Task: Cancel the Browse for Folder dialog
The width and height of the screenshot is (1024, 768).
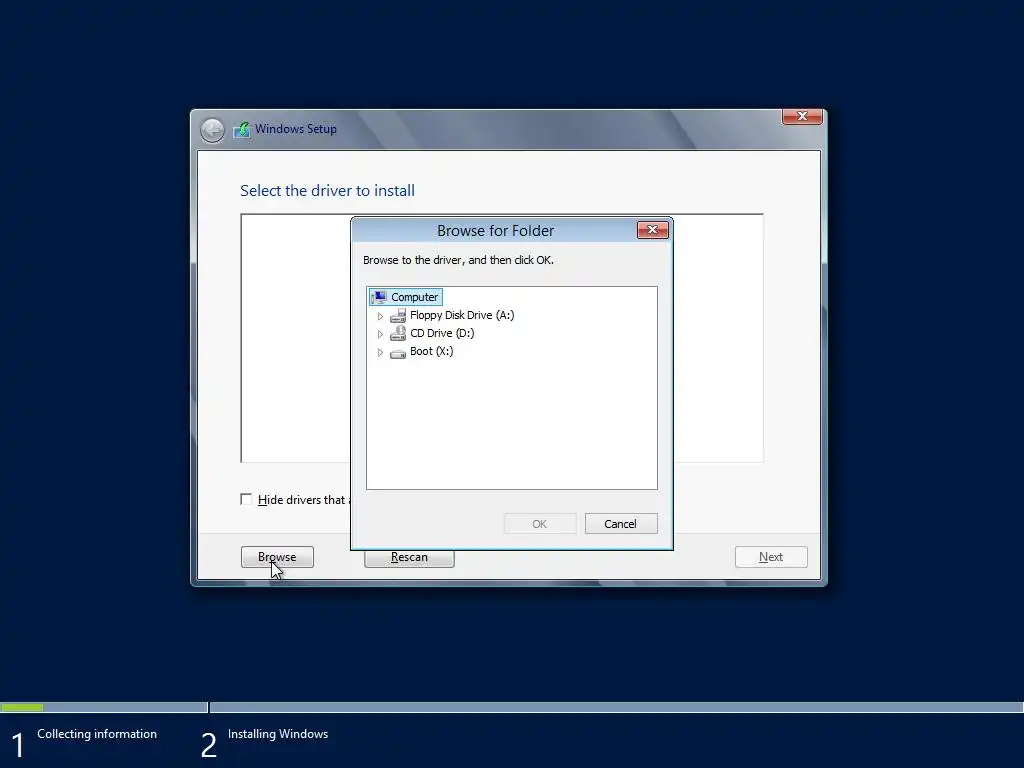Action: pyautogui.click(x=620, y=524)
